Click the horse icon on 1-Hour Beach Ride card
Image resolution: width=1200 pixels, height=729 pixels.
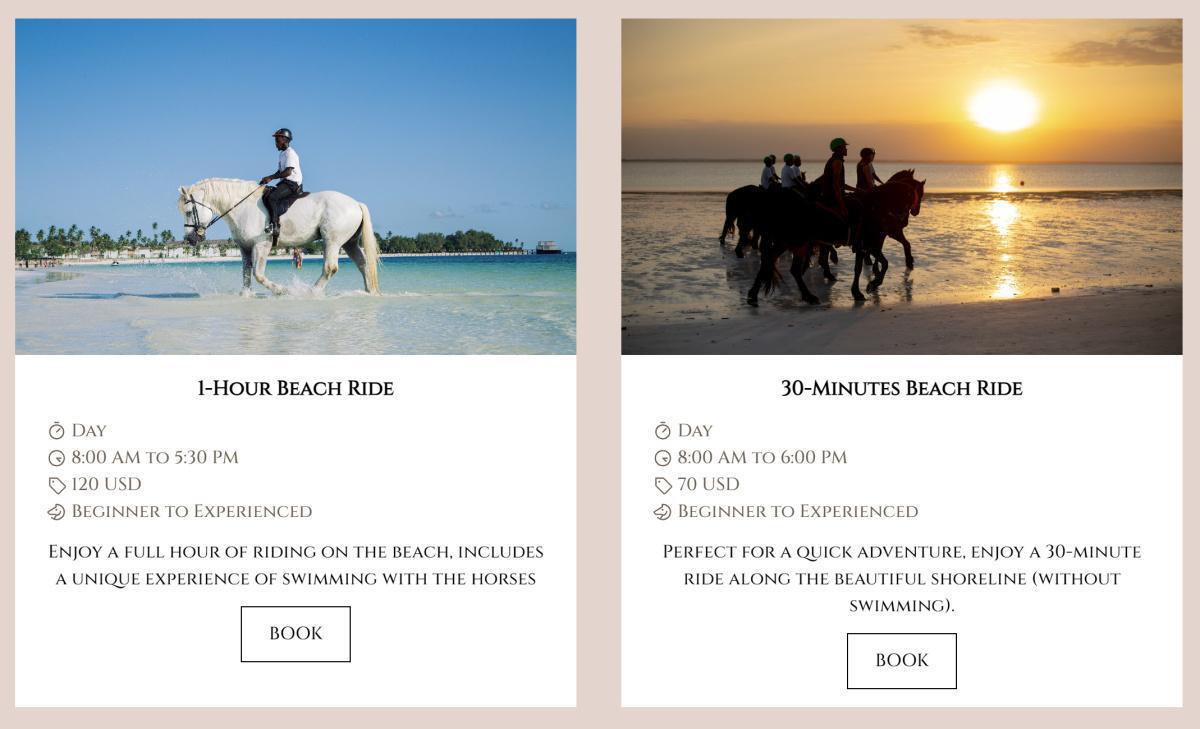(x=56, y=512)
